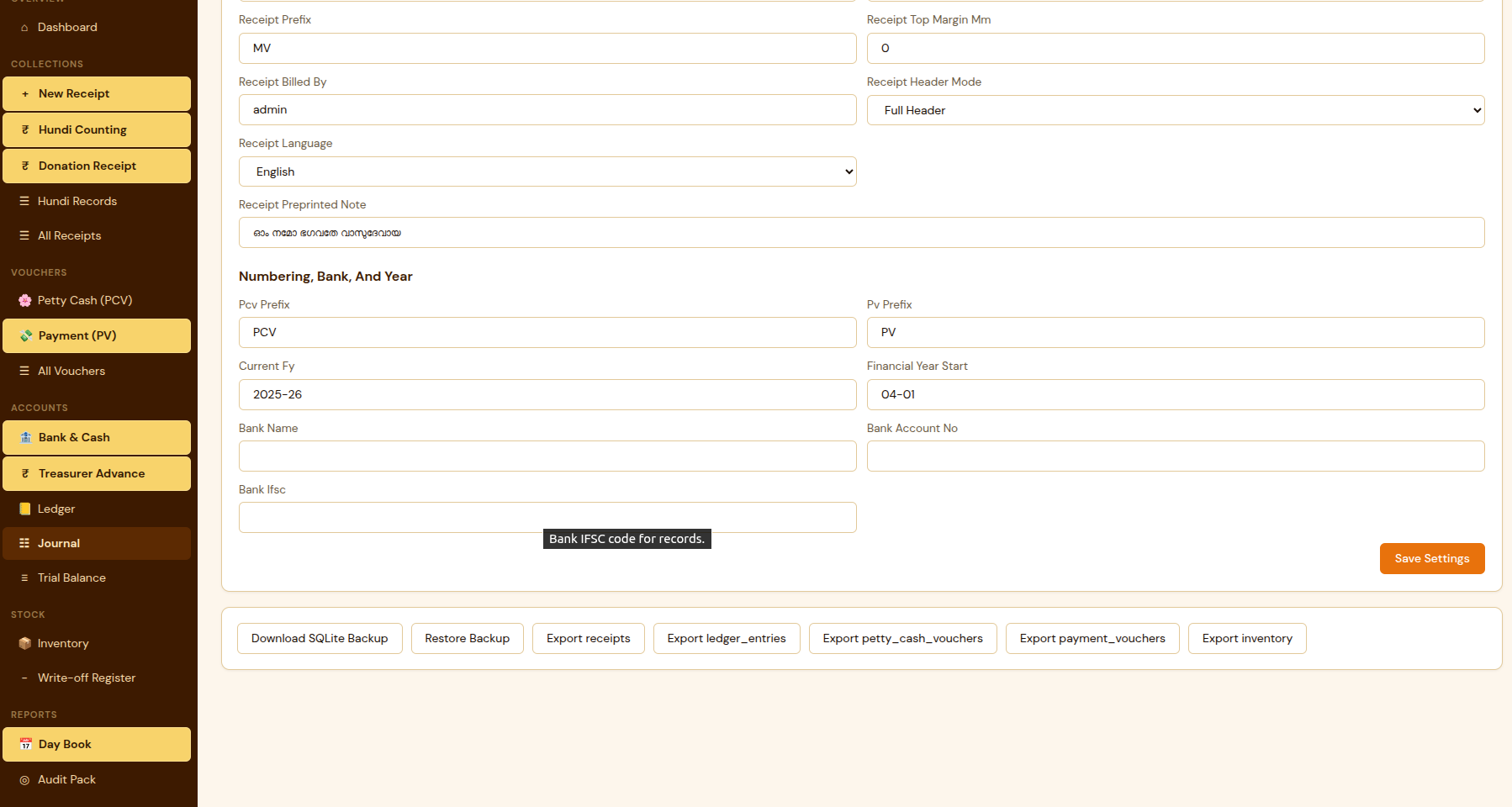
Task: Click the Bank Ifsc input field
Action: [547, 518]
